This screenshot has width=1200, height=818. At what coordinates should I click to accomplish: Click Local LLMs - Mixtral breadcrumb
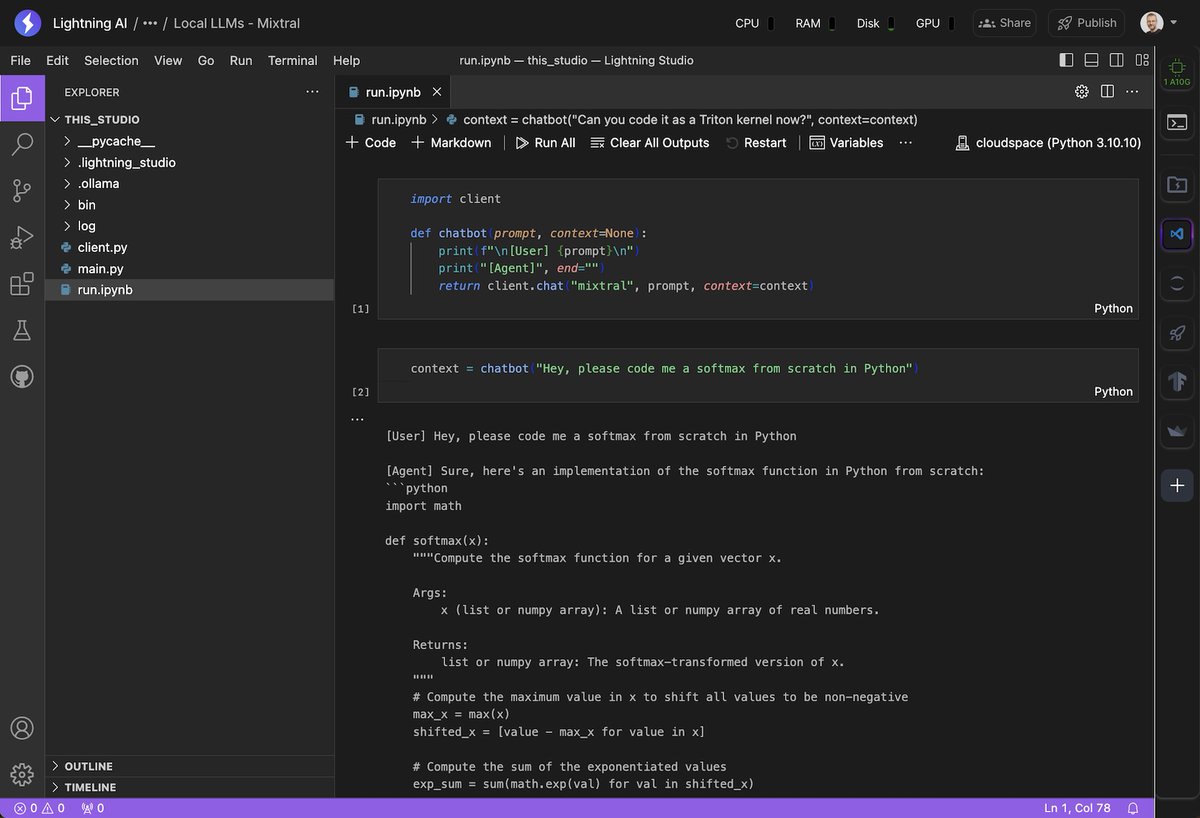pos(237,23)
